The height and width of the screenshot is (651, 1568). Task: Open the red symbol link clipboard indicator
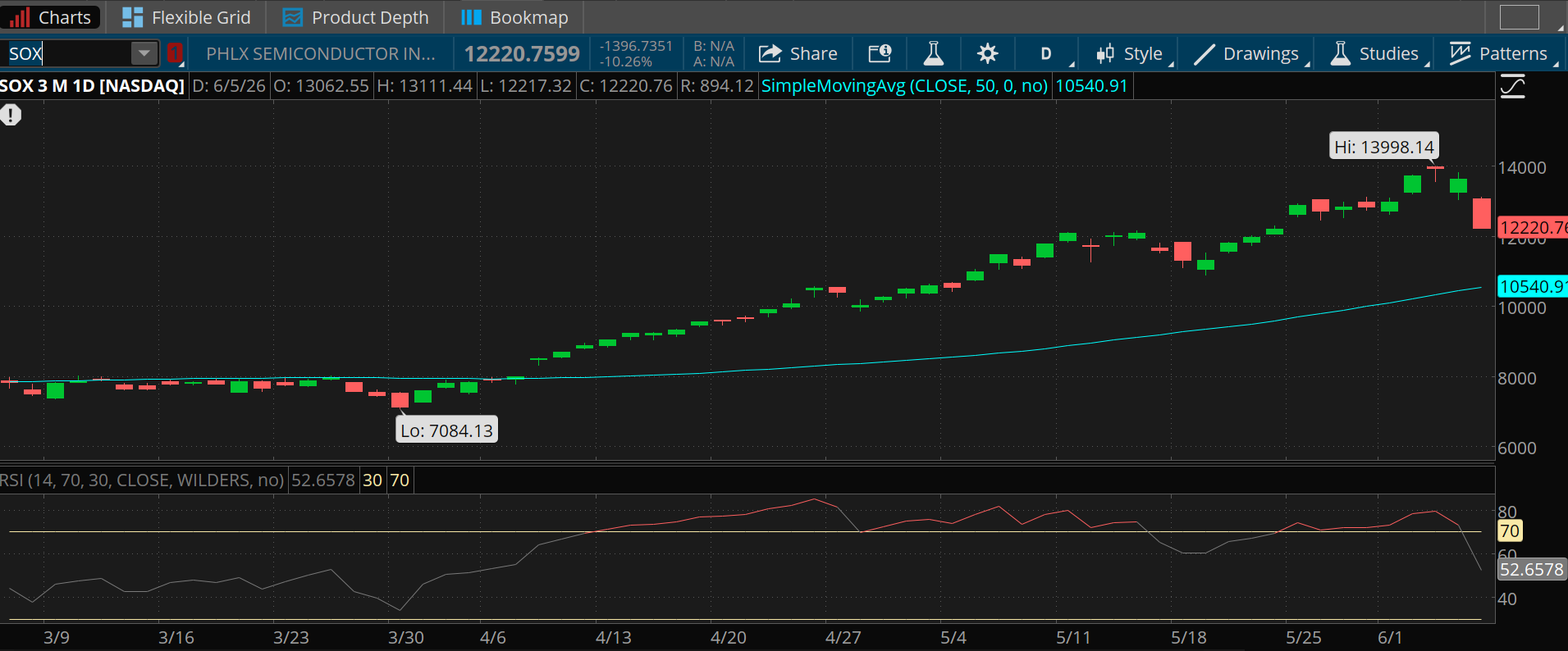(x=174, y=53)
